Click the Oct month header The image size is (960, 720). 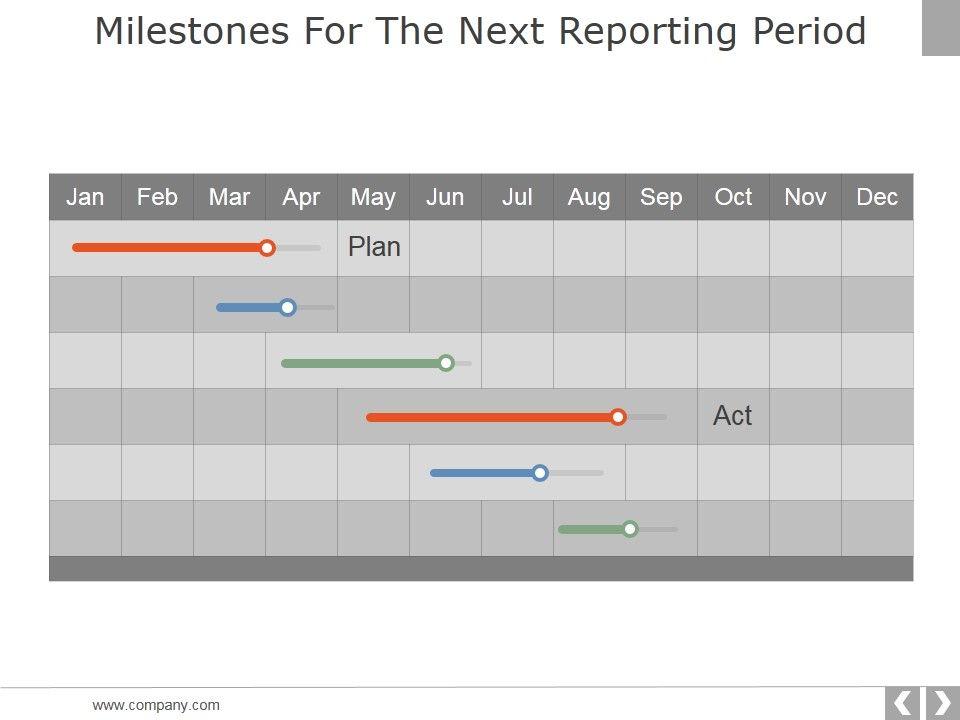tap(733, 197)
